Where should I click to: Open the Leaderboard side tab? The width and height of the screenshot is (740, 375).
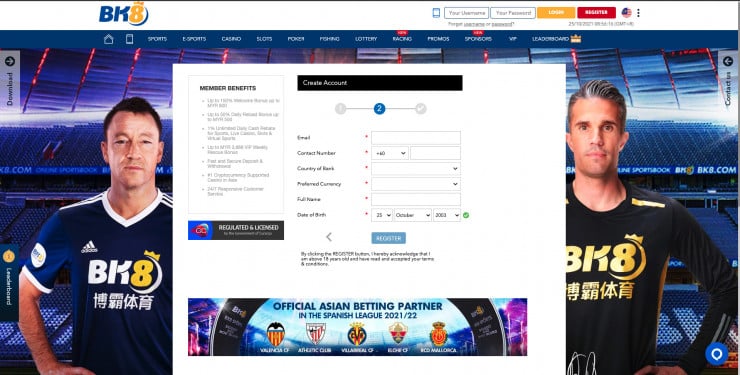(x=9, y=282)
